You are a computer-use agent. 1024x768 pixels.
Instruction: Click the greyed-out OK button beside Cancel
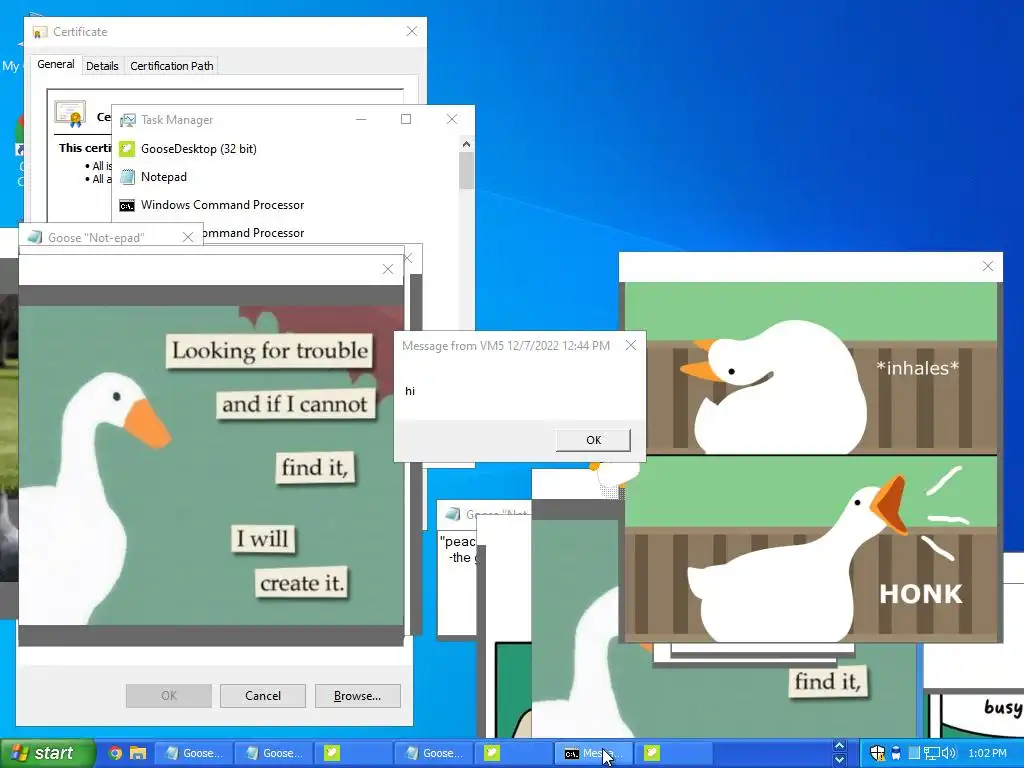[168, 696]
